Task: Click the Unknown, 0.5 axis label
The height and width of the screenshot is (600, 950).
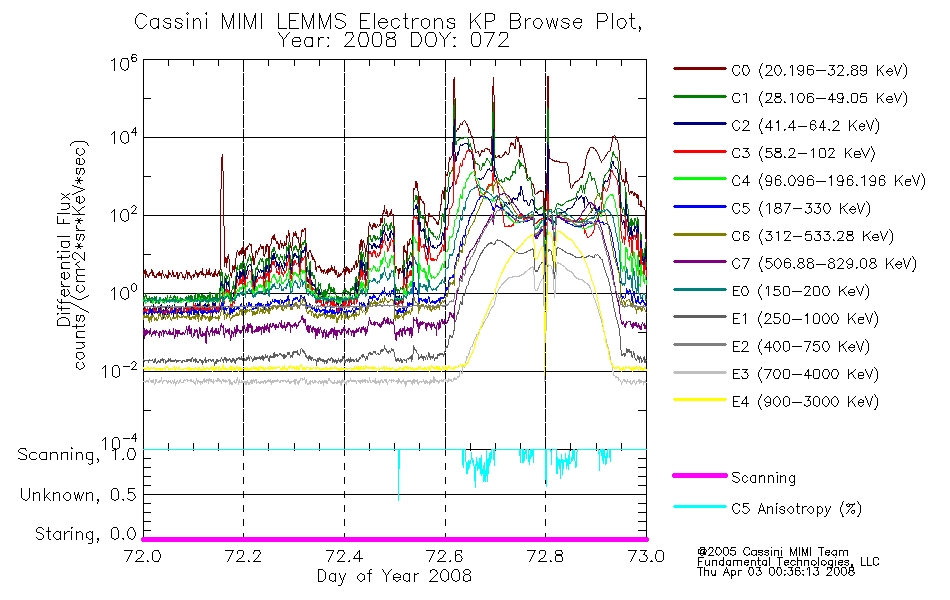Action: click(x=78, y=495)
